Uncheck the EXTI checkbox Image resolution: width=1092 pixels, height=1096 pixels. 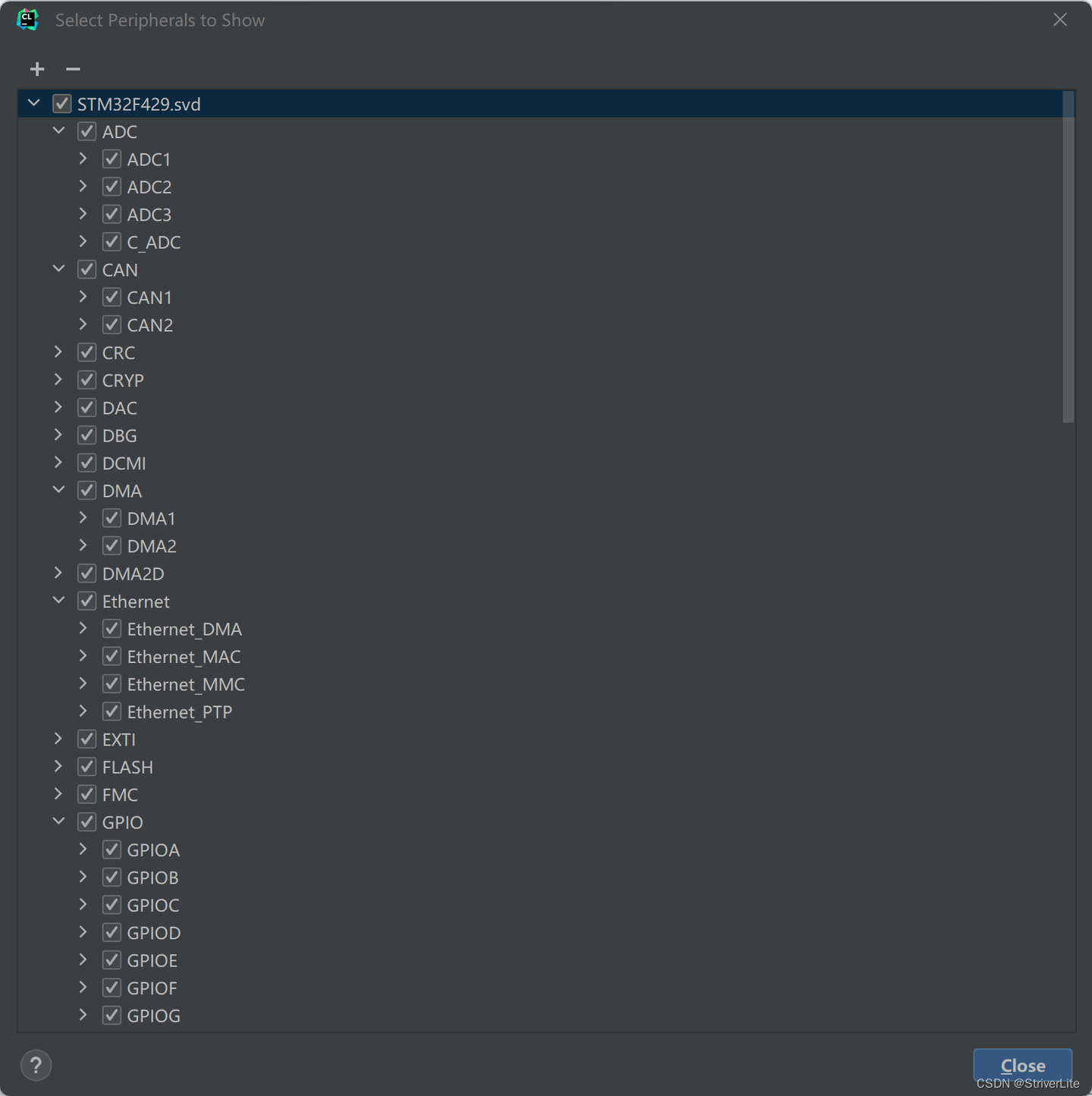87,739
